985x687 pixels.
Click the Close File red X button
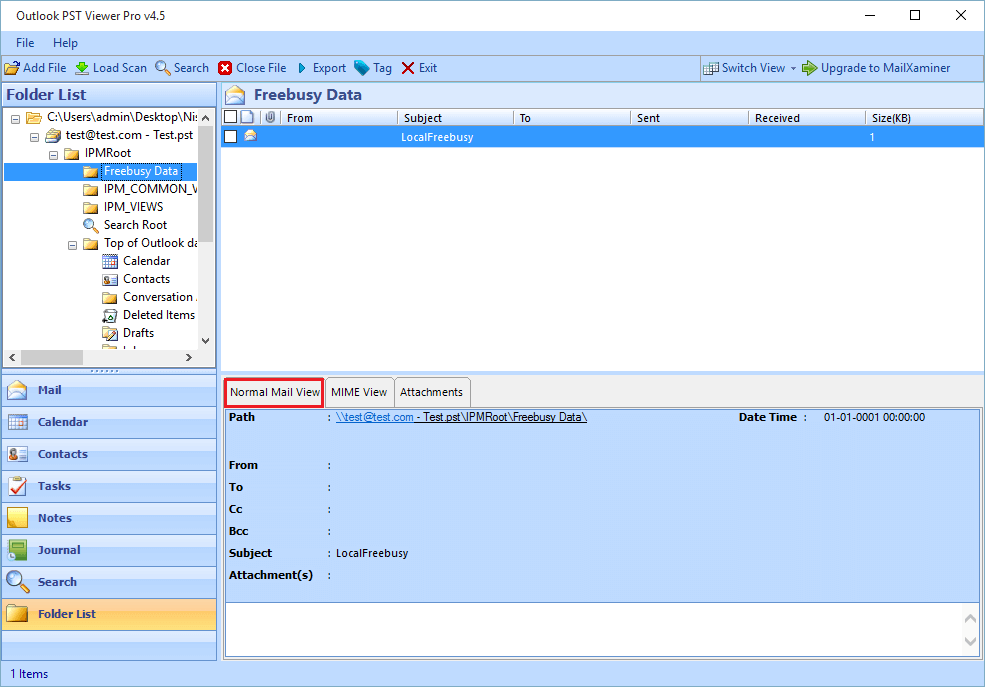pos(225,68)
